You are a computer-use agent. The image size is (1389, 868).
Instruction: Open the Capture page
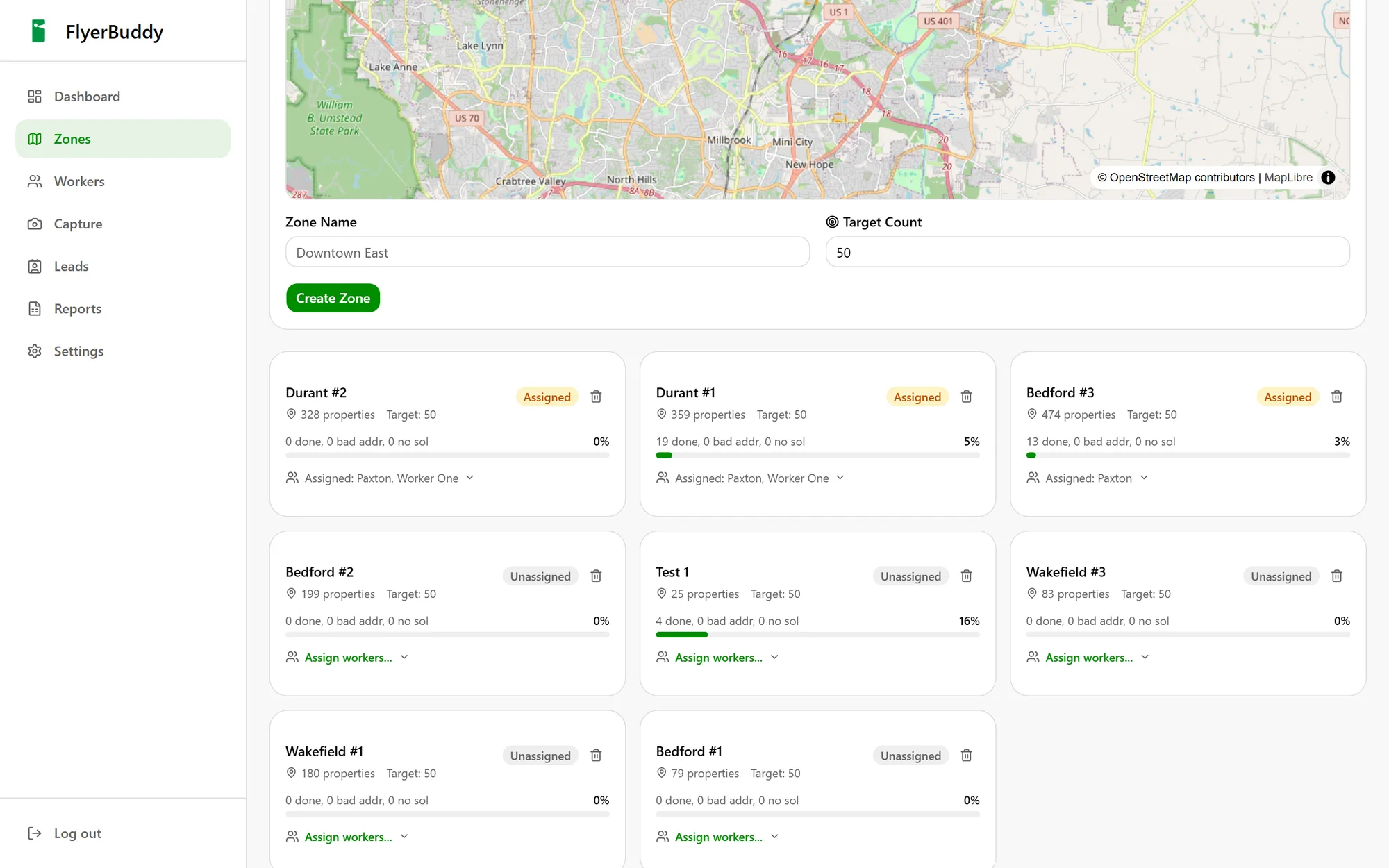[x=123, y=224]
